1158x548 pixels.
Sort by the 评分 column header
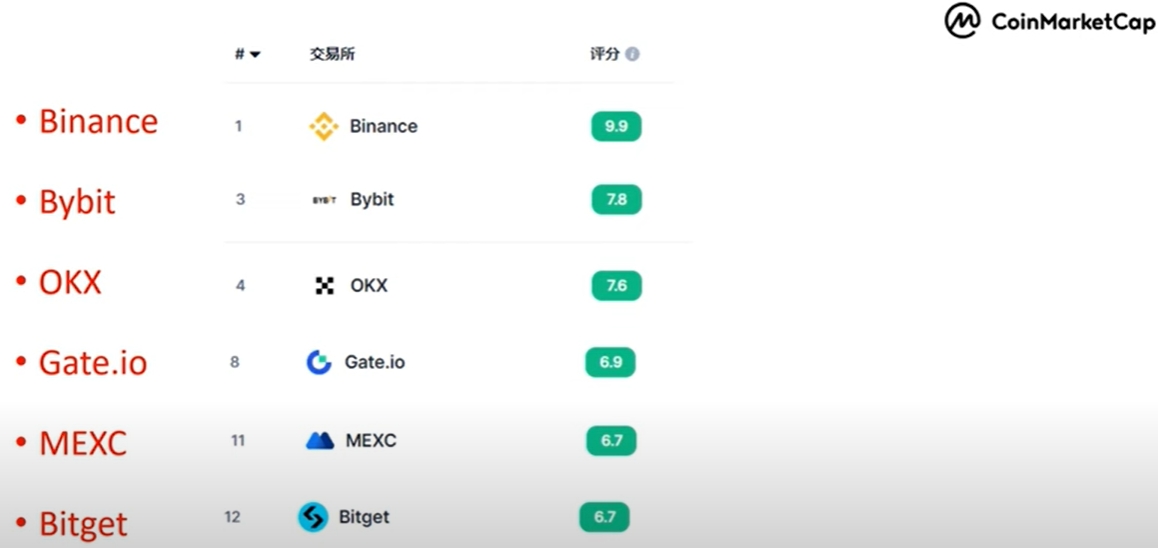pos(605,55)
